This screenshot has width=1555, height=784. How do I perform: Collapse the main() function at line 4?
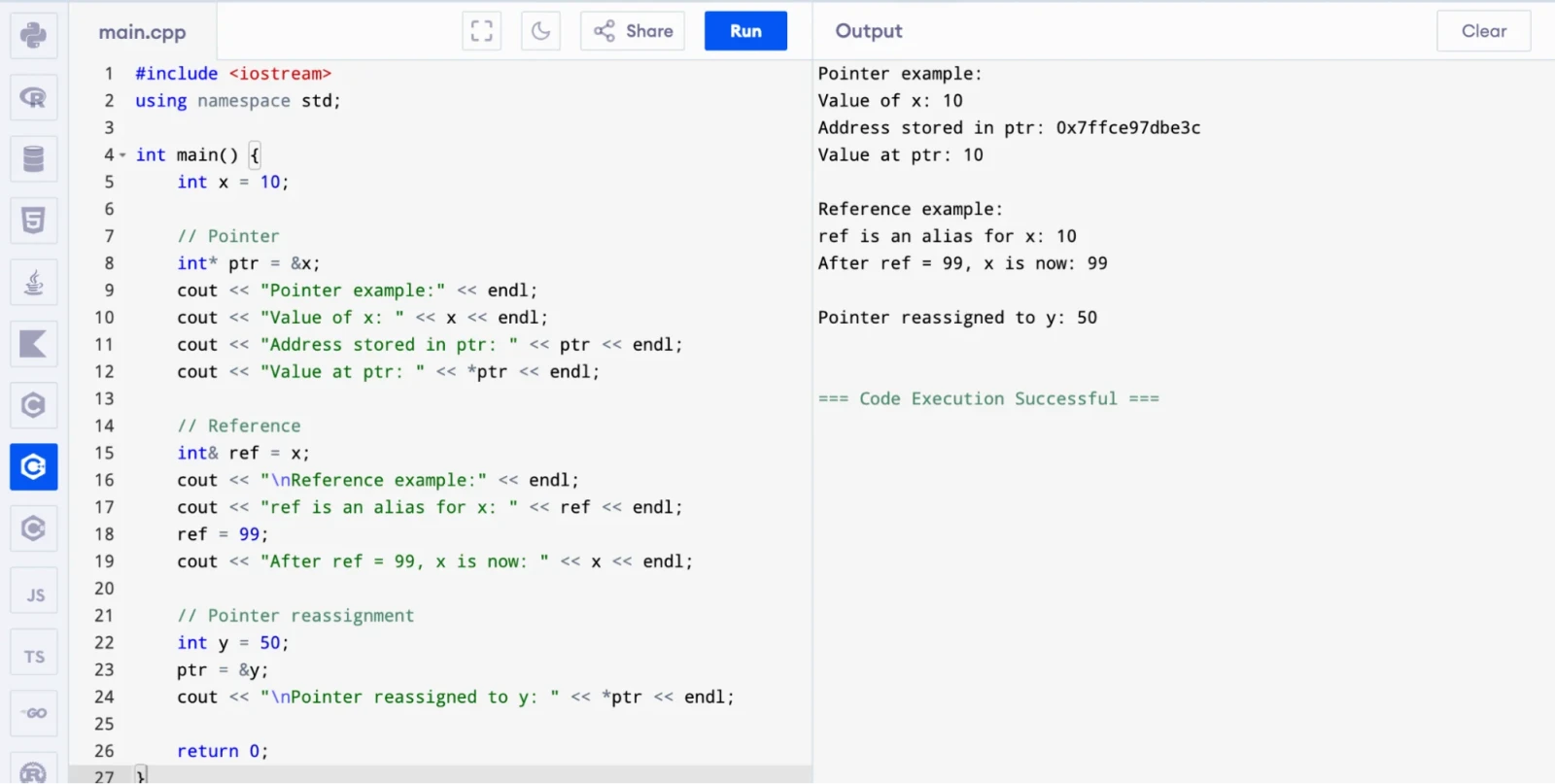pos(122,155)
